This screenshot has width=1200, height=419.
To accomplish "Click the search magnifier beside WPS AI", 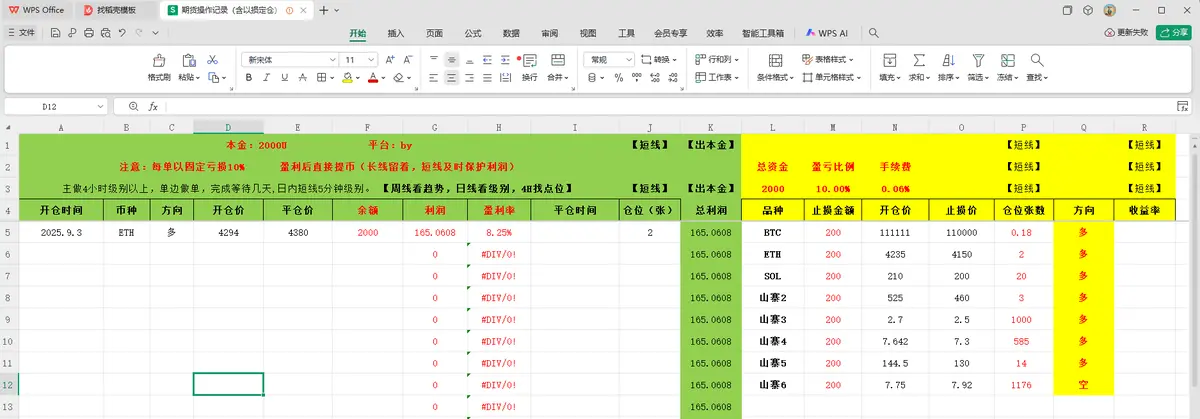I will pos(873,33).
